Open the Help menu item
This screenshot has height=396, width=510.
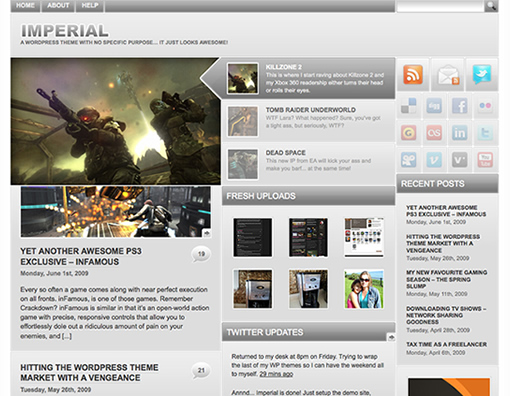tap(90, 6)
